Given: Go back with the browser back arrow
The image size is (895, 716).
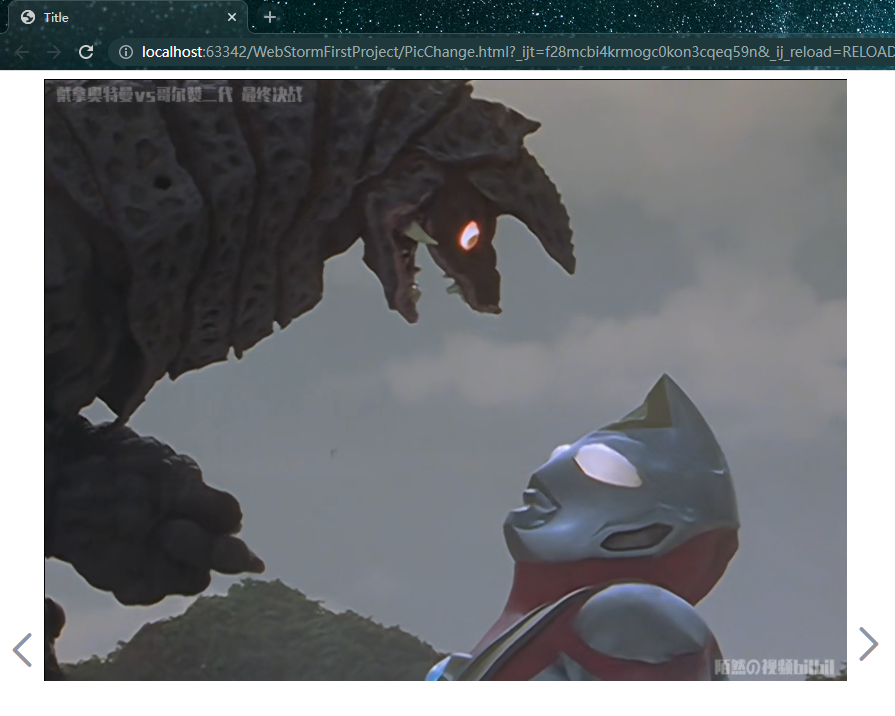Looking at the screenshot, I should tap(22, 52).
